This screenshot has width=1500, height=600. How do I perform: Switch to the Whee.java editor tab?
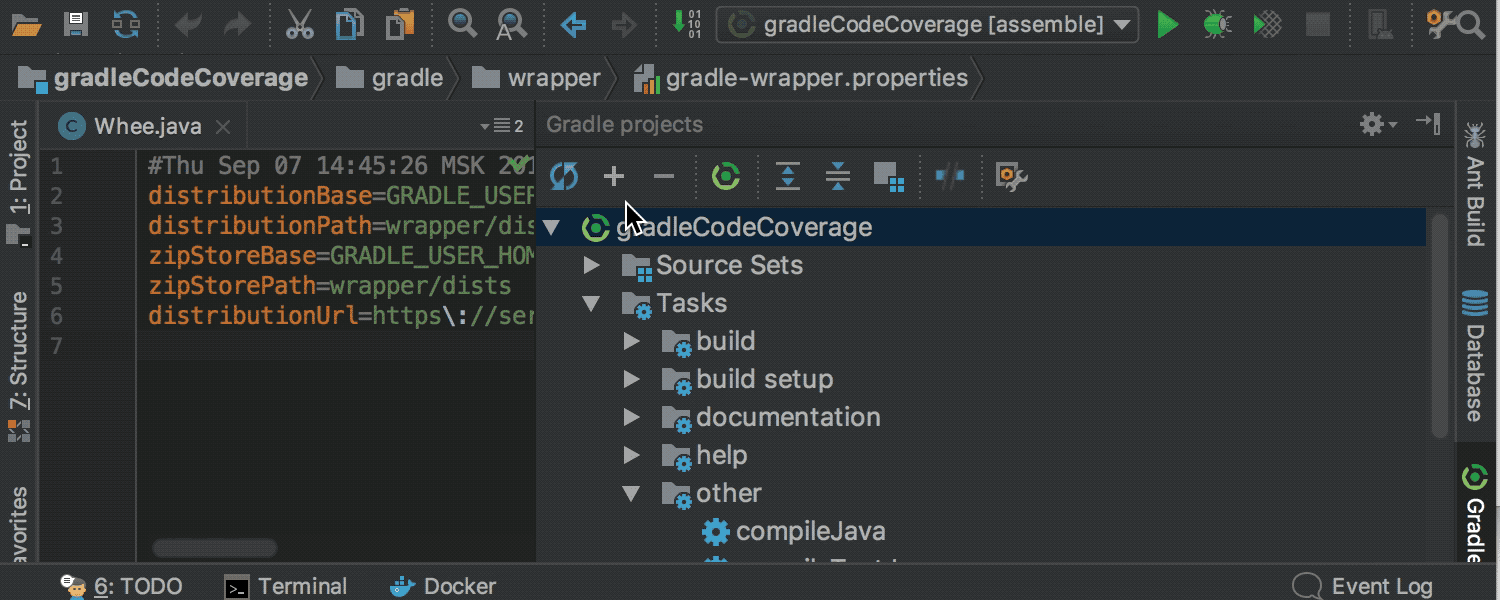tap(146, 126)
